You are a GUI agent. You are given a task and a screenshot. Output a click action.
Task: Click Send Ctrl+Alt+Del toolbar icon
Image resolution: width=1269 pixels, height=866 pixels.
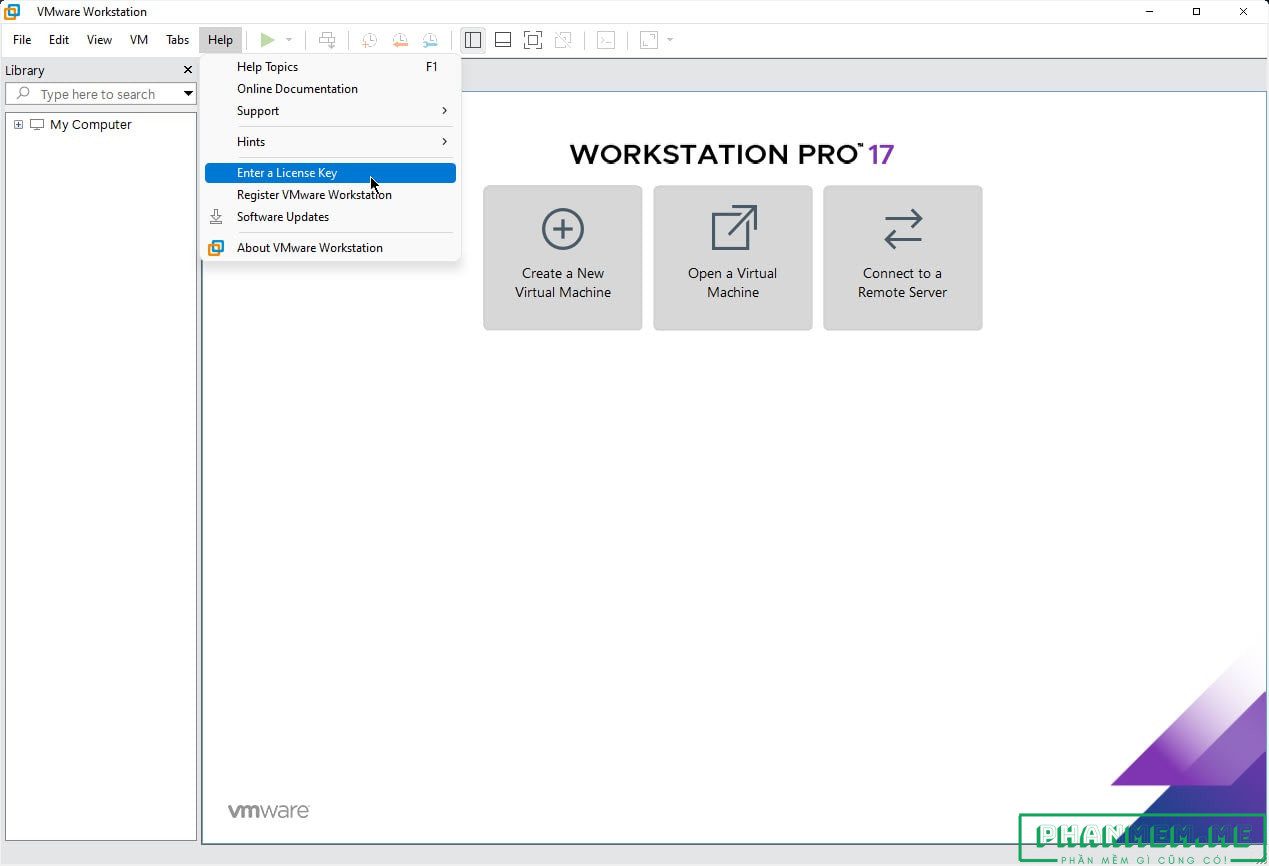[x=327, y=40]
